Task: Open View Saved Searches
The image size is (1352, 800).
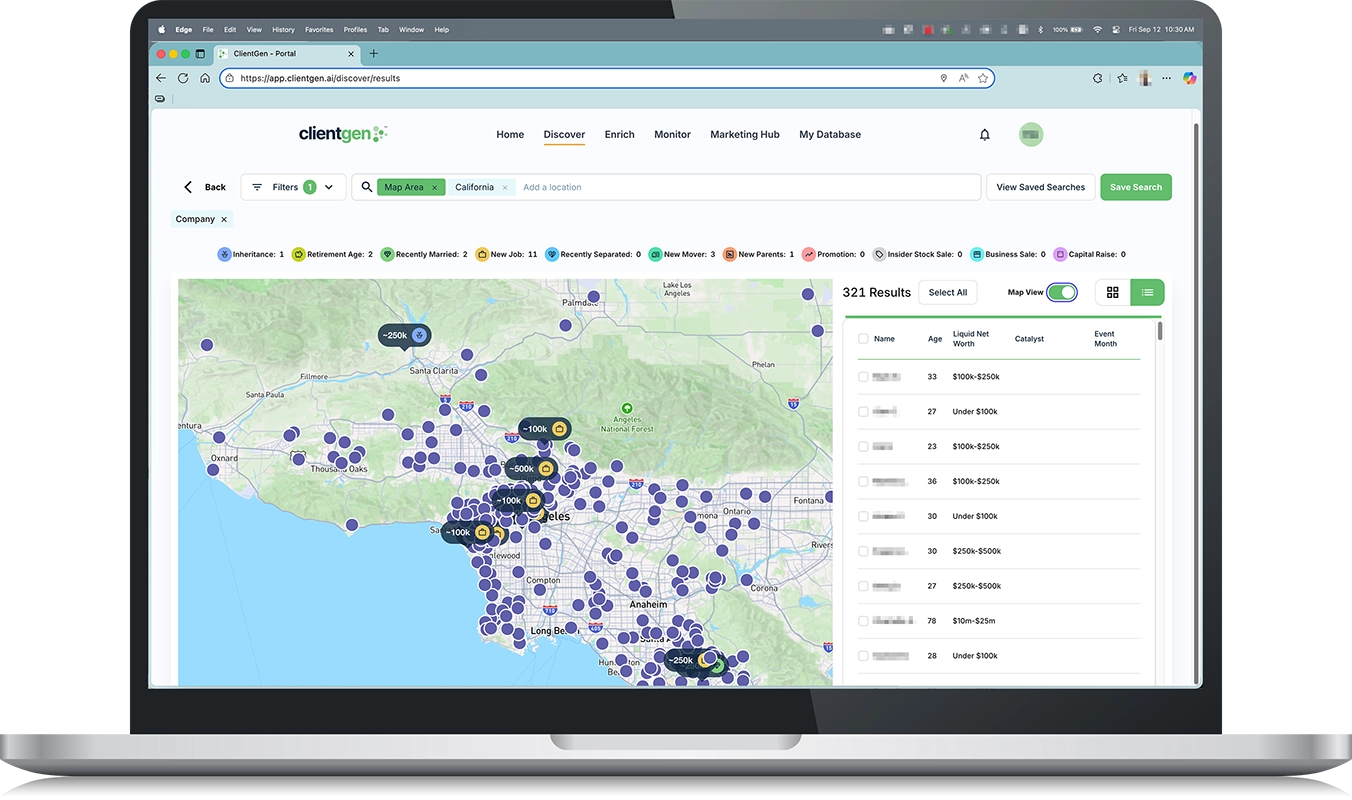Action: (1040, 187)
